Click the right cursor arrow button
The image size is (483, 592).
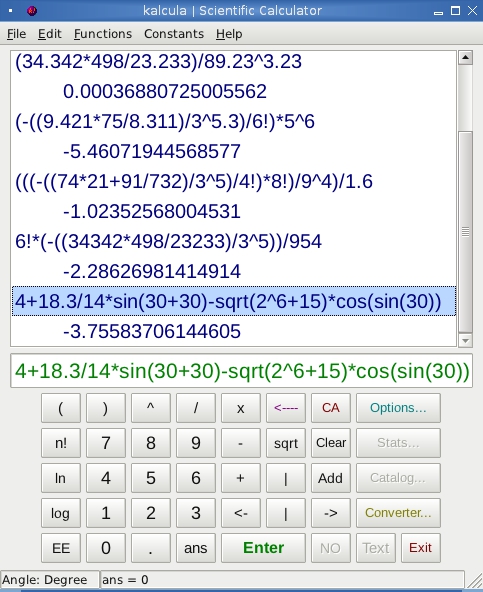click(330, 513)
